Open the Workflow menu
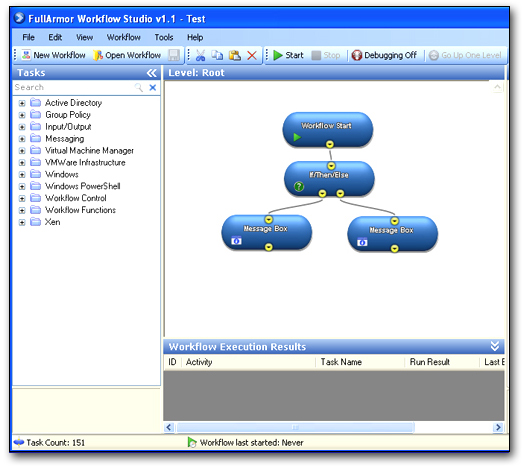 click(x=123, y=37)
